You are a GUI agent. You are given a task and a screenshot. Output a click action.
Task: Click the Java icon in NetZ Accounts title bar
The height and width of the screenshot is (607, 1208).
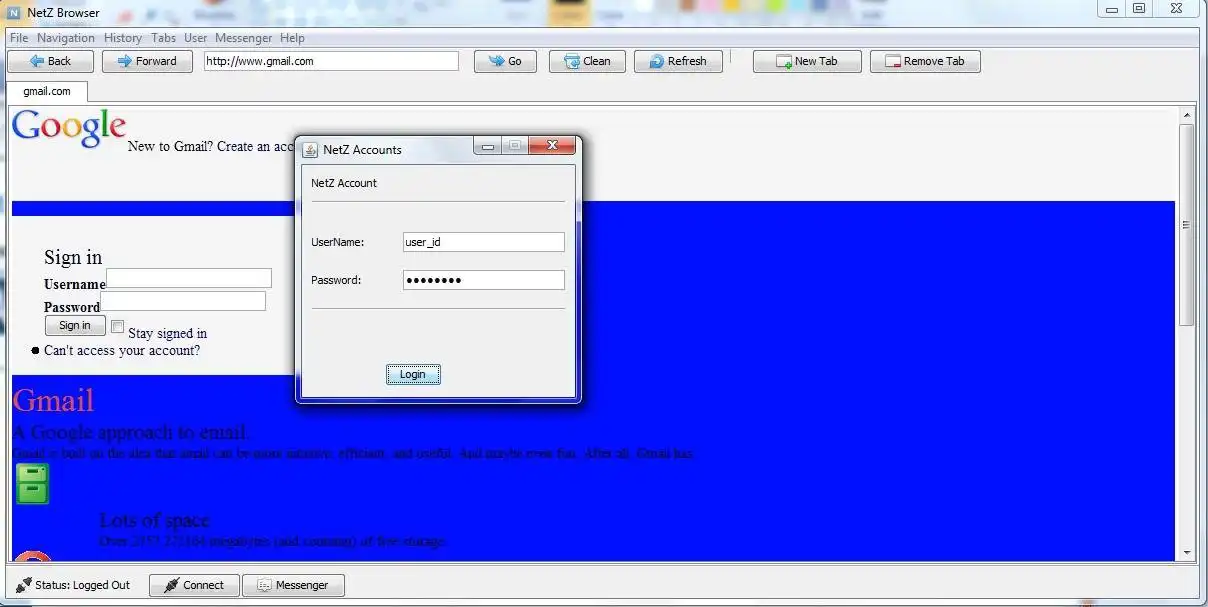[x=310, y=149]
